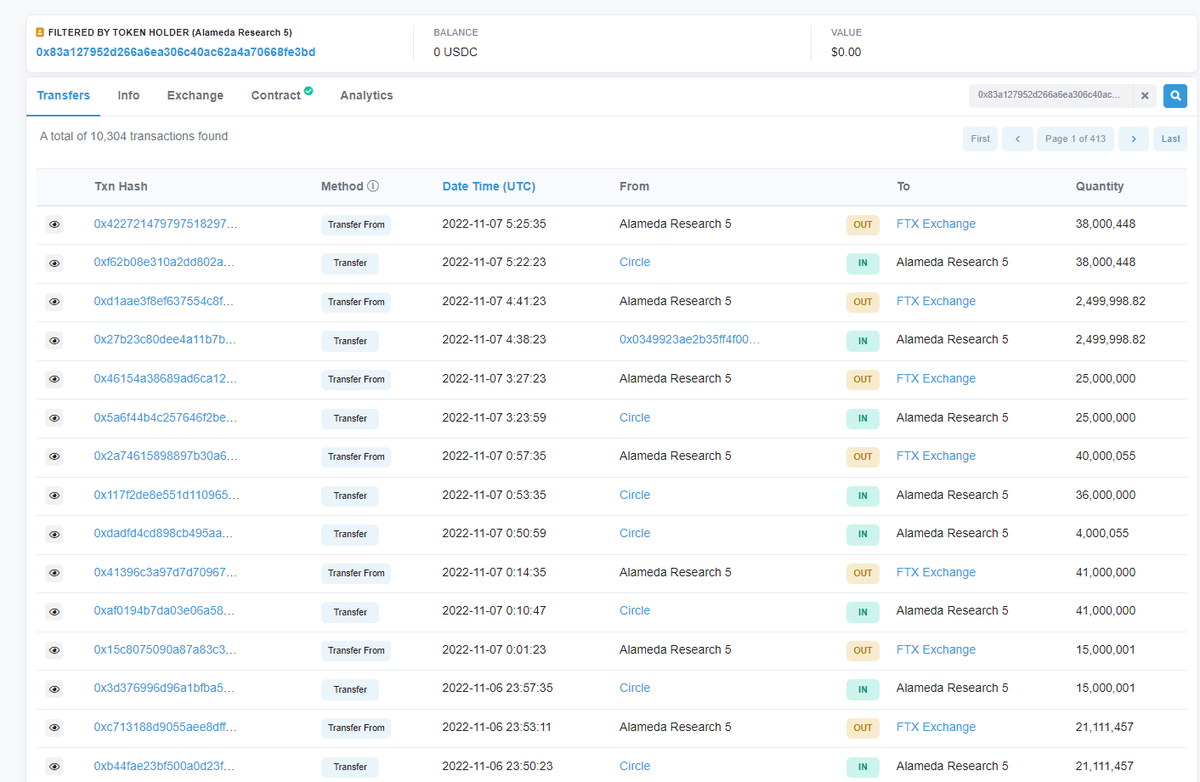1200x782 pixels.
Task: Open FTX Exchange recipient in 5:25:35 row
Action: (936, 224)
